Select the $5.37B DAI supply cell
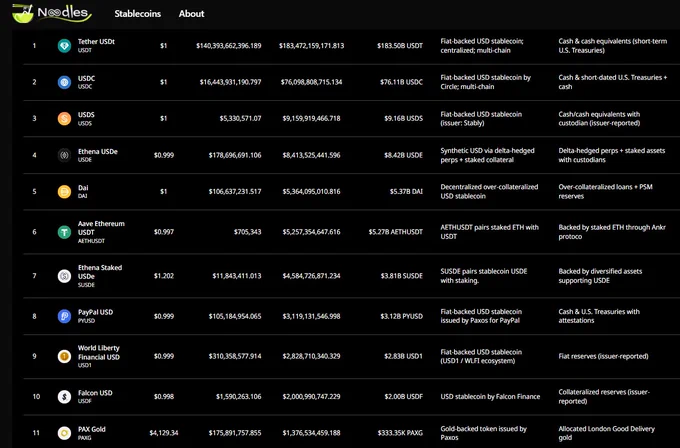The height and width of the screenshot is (448, 680). point(406,191)
